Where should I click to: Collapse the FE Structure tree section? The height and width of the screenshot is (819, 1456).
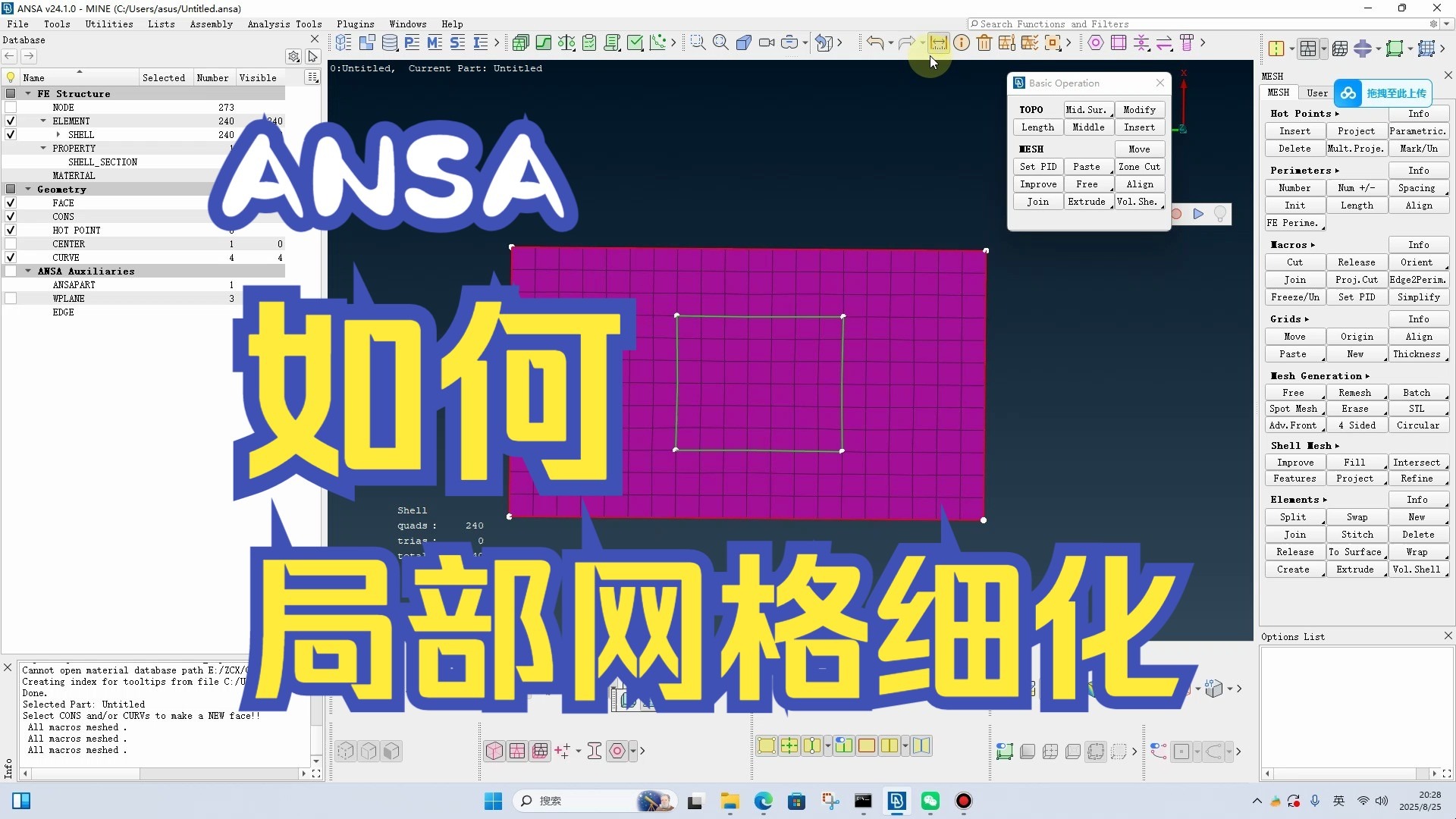point(28,94)
